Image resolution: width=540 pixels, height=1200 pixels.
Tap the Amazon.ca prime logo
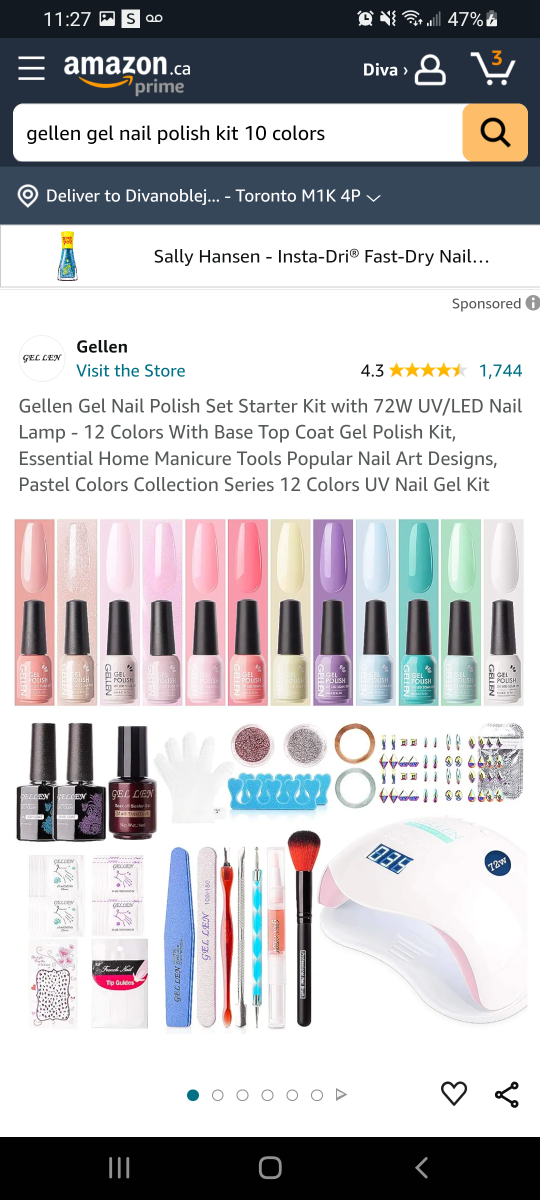point(127,73)
